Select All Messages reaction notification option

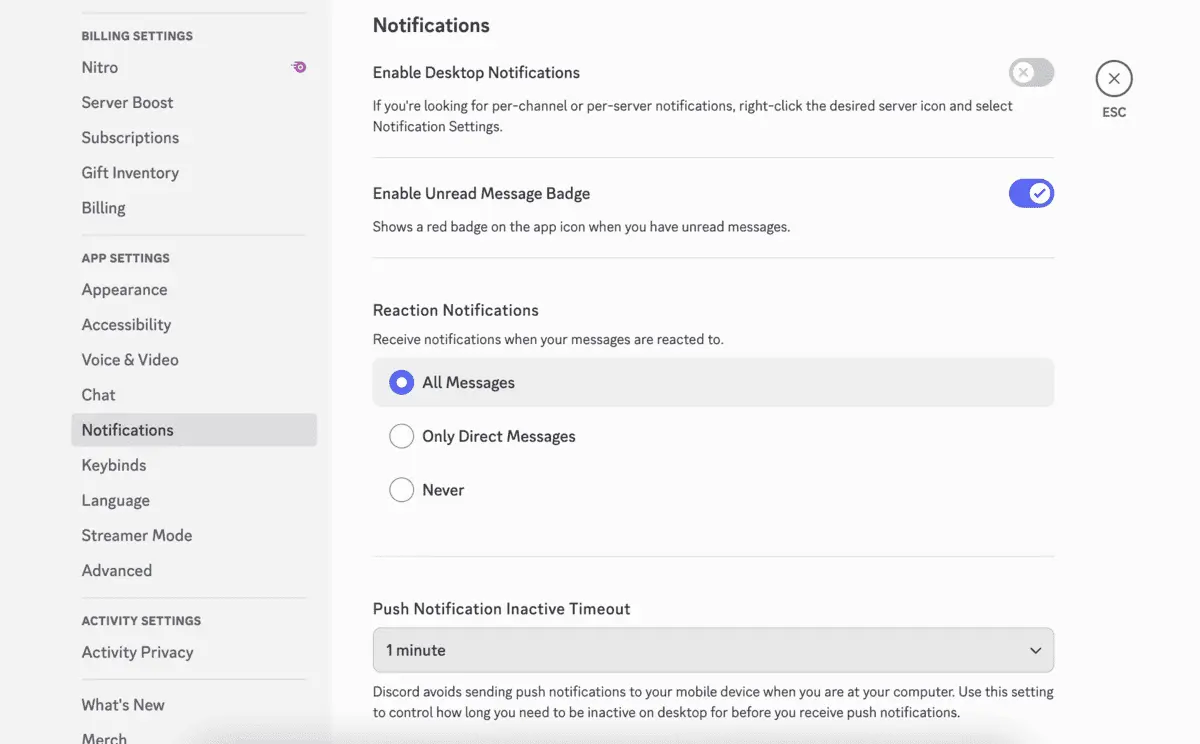pyautogui.click(x=400, y=382)
